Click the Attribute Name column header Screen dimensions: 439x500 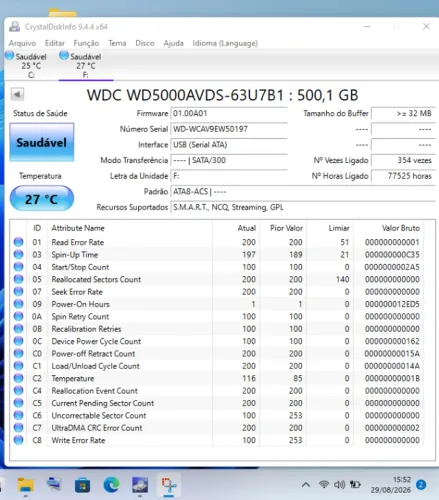tap(78, 228)
